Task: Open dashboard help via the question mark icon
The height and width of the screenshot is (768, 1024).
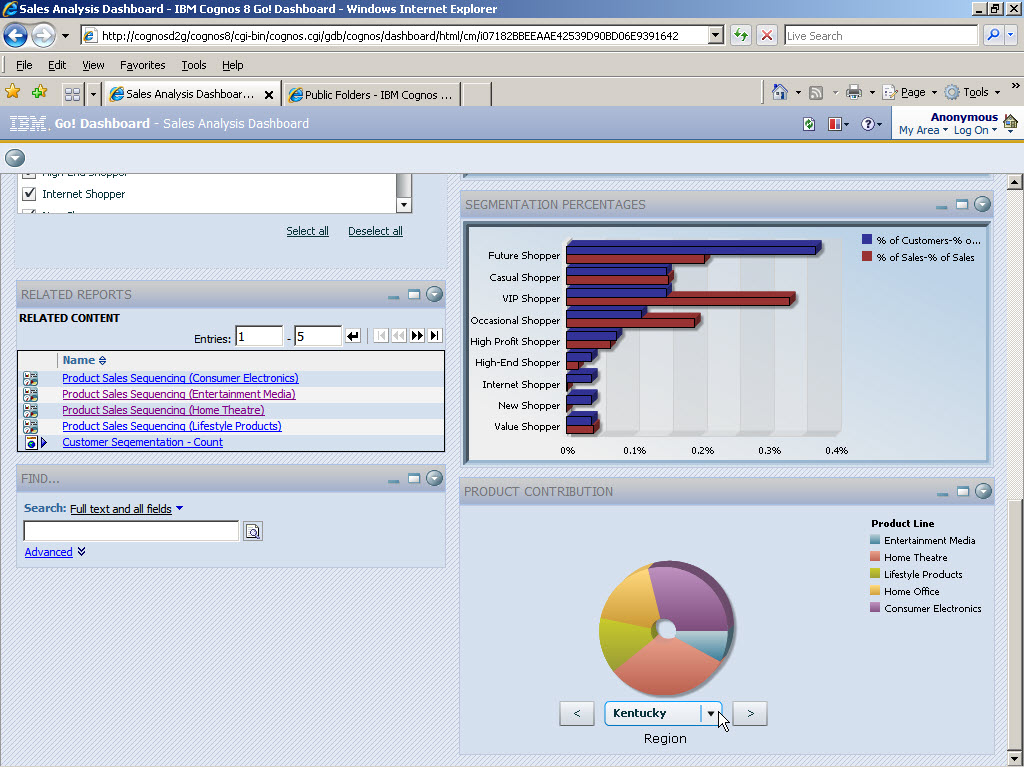Action: point(866,124)
